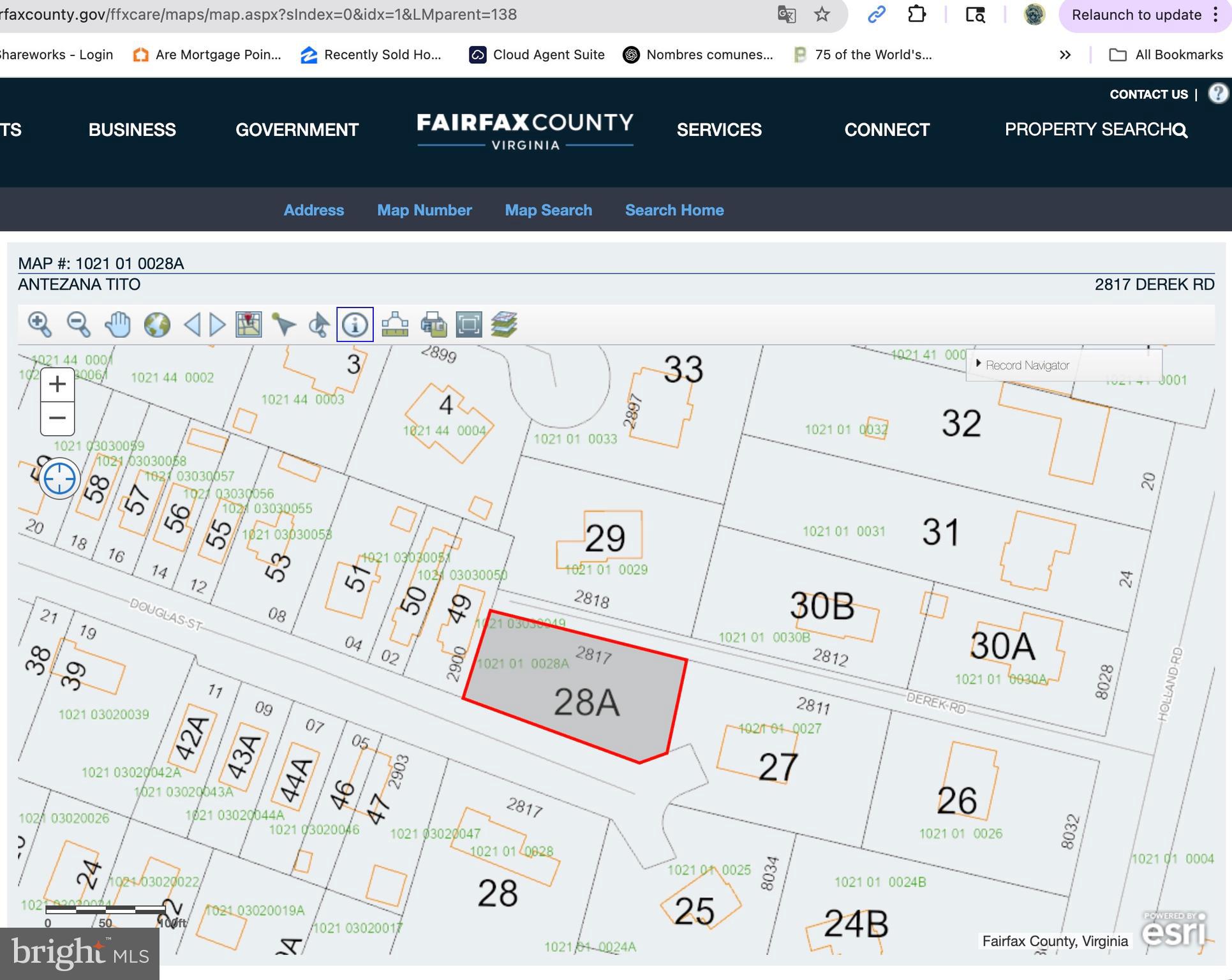This screenshot has width=1232, height=980.
Task: Switch to the Map Search tab
Action: click(x=548, y=210)
